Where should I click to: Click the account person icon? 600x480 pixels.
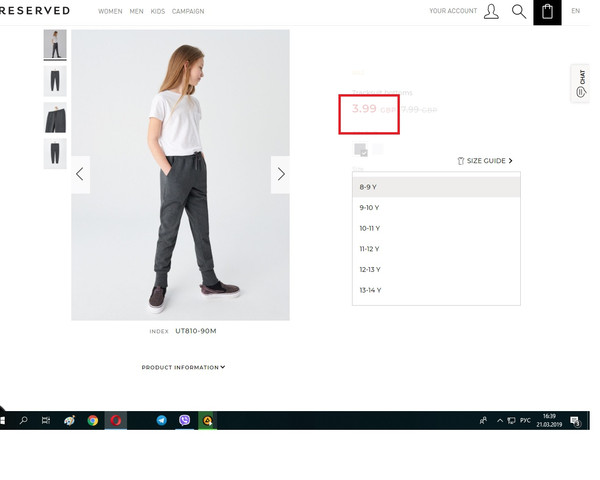coord(490,12)
